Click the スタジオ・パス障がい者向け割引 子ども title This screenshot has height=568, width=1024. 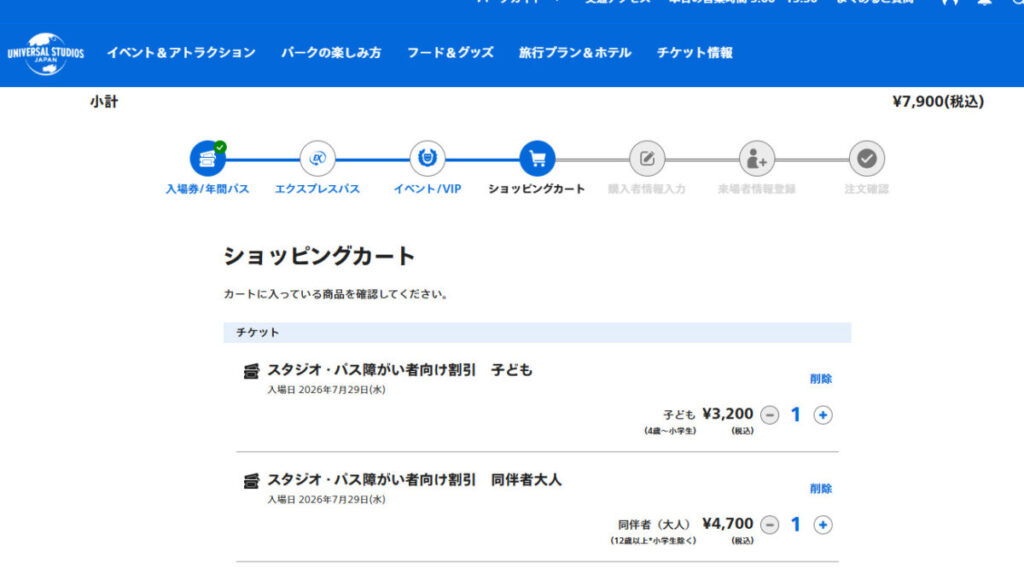tap(400, 370)
